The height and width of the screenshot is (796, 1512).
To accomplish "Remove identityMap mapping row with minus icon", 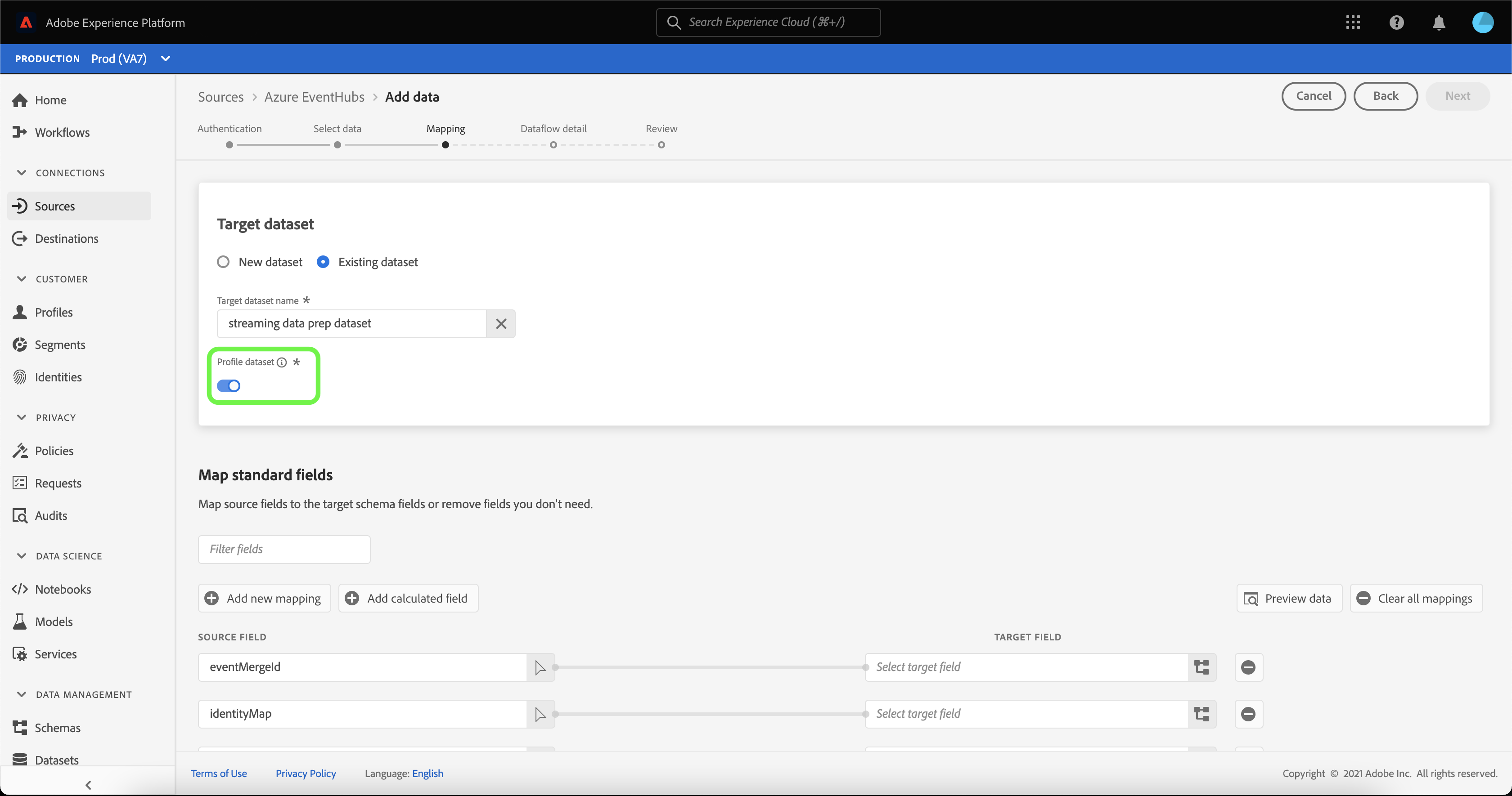I will tap(1248, 714).
